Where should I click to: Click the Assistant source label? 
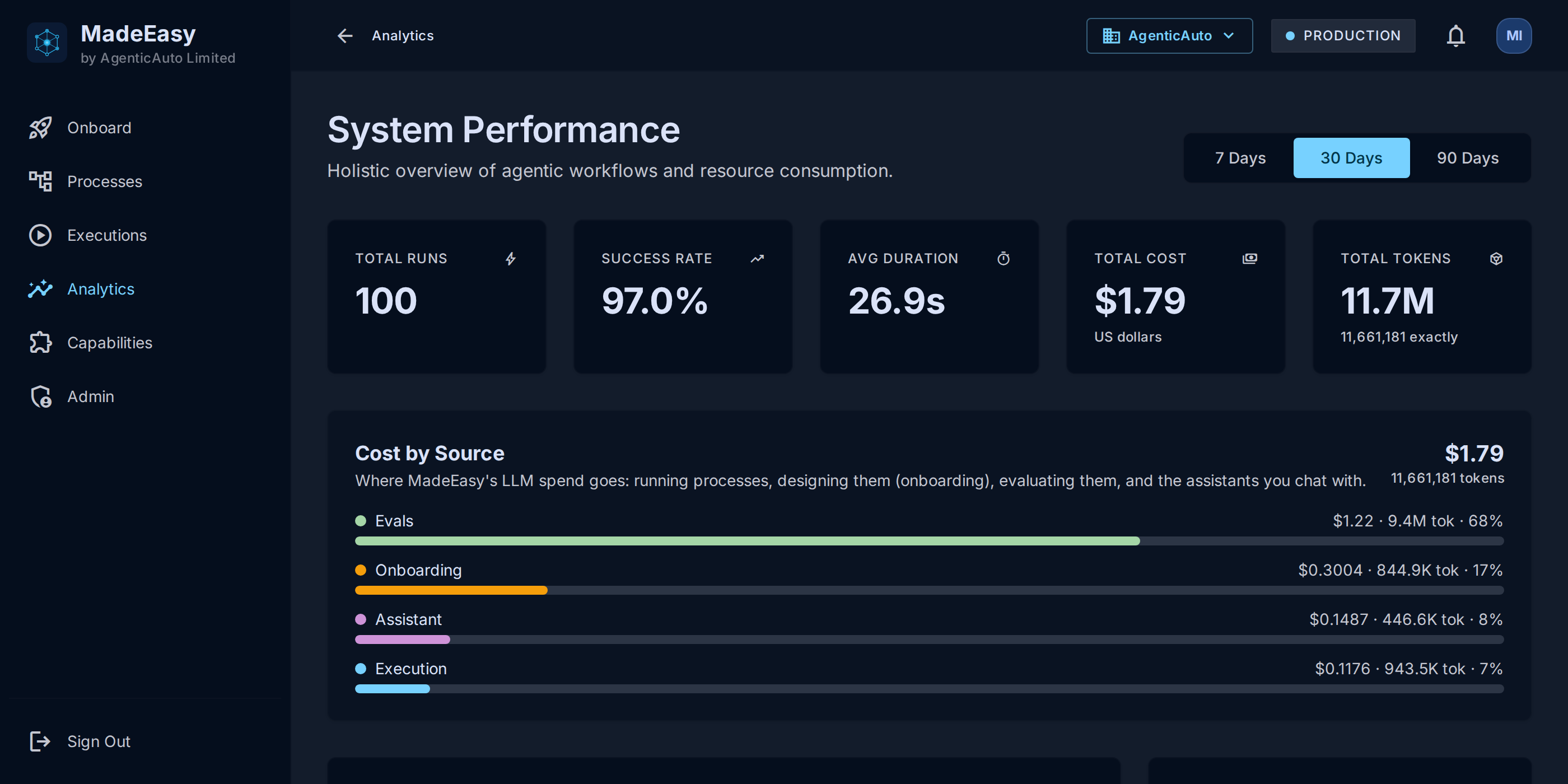click(x=408, y=620)
